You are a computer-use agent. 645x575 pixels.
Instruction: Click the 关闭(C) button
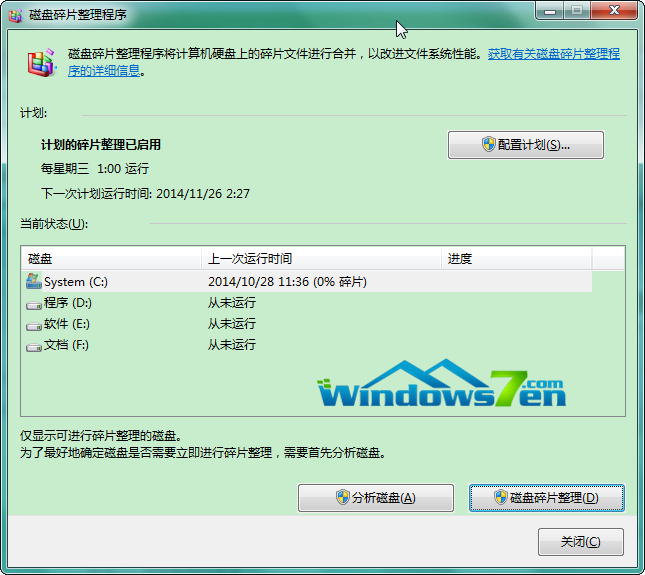click(x=581, y=542)
